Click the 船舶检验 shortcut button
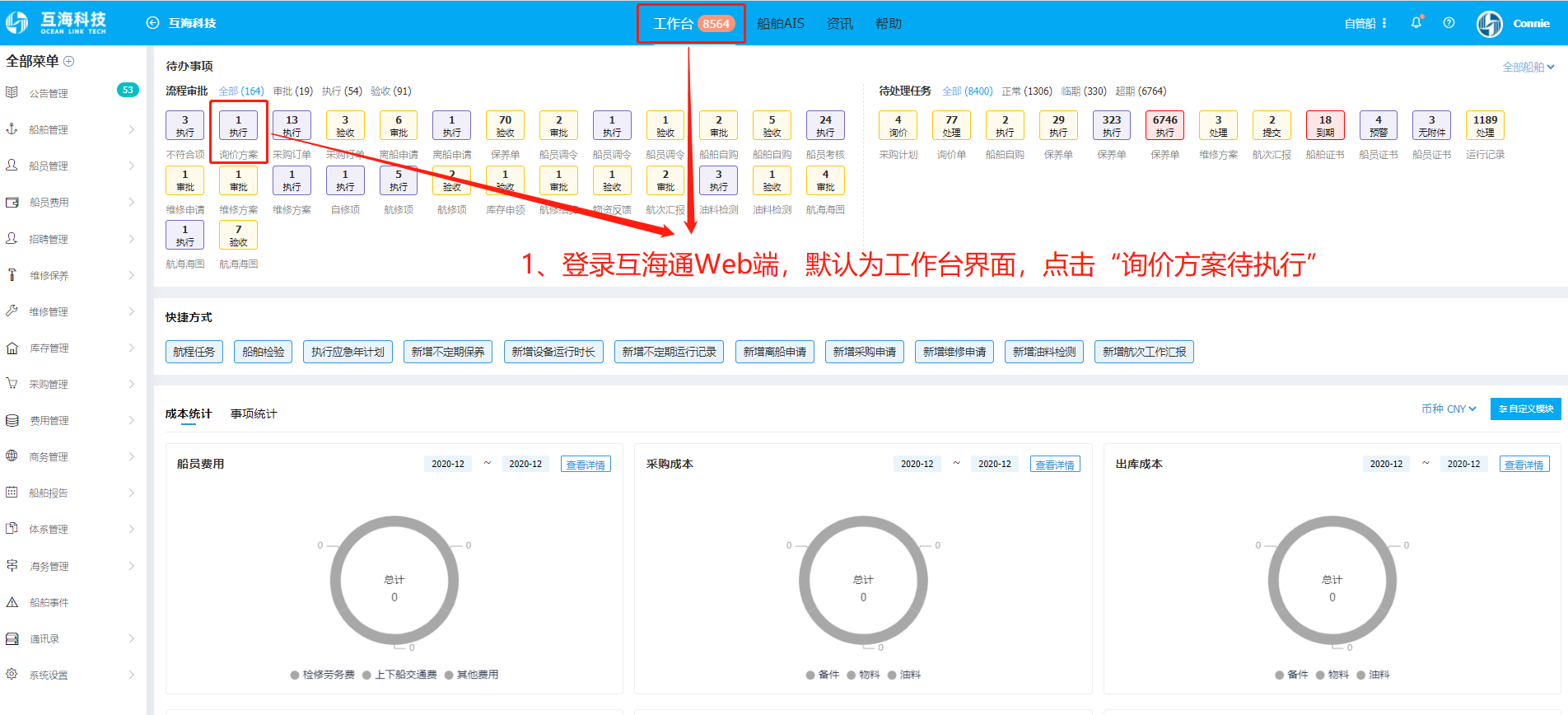 (264, 352)
